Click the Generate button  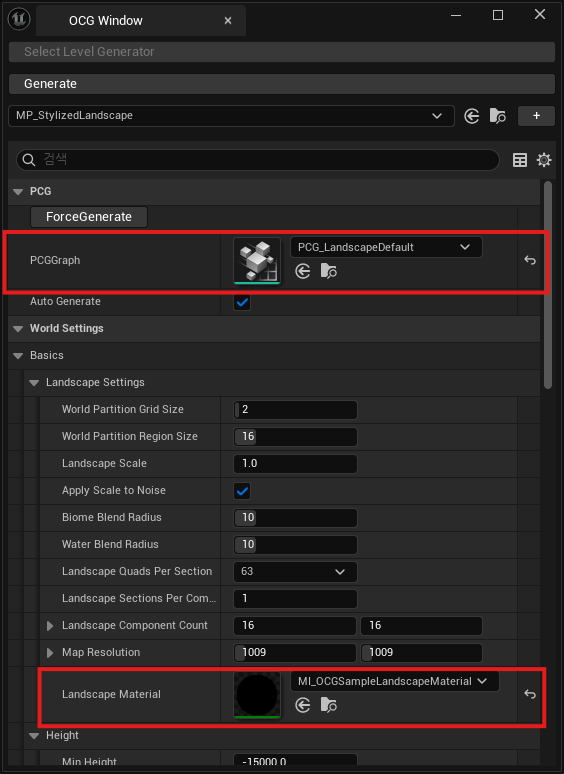click(282, 84)
